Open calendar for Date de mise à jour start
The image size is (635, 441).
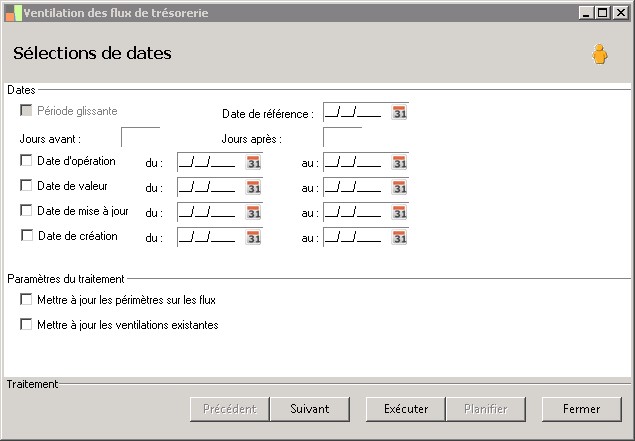pyautogui.click(x=253, y=212)
